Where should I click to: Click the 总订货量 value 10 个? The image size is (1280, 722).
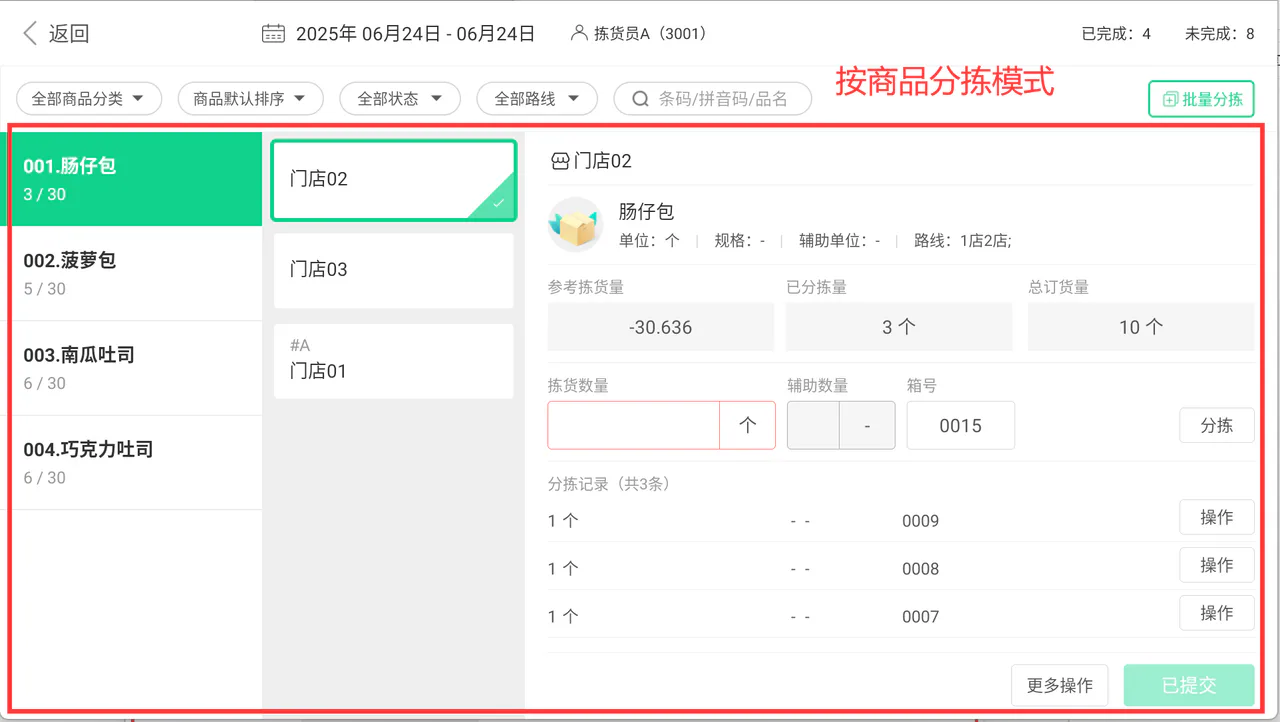pos(1141,327)
